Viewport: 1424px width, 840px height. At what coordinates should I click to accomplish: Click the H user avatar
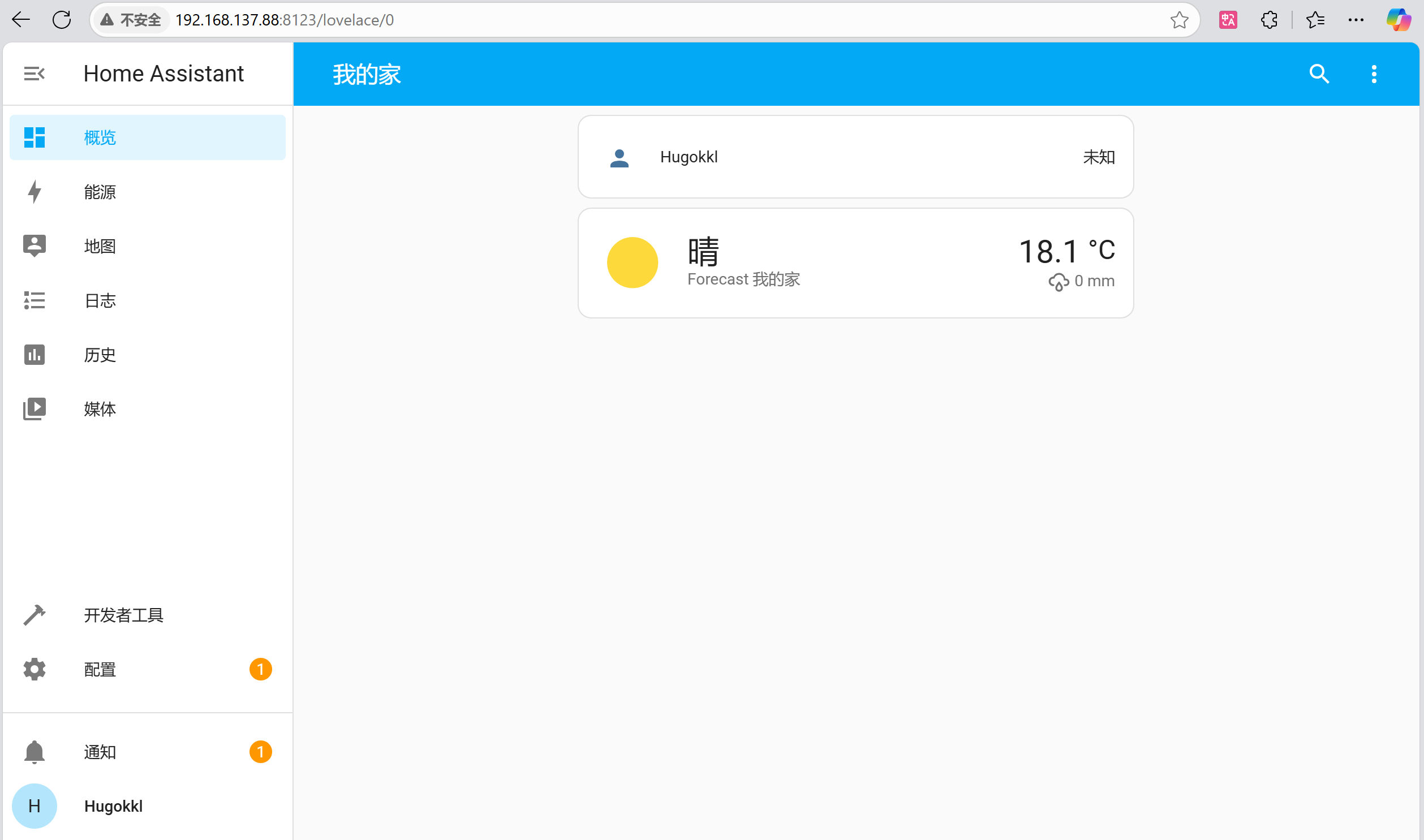tap(35, 806)
